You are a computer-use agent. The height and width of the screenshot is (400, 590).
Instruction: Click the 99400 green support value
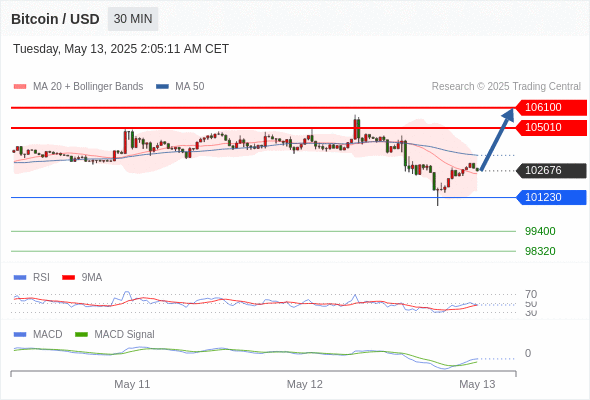click(x=540, y=231)
